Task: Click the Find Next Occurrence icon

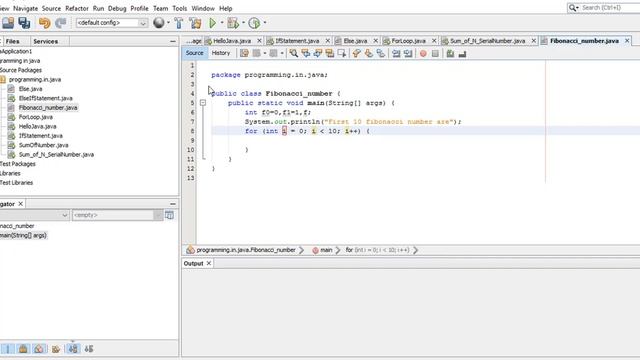Action: pyautogui.click(x=317, y=53)
